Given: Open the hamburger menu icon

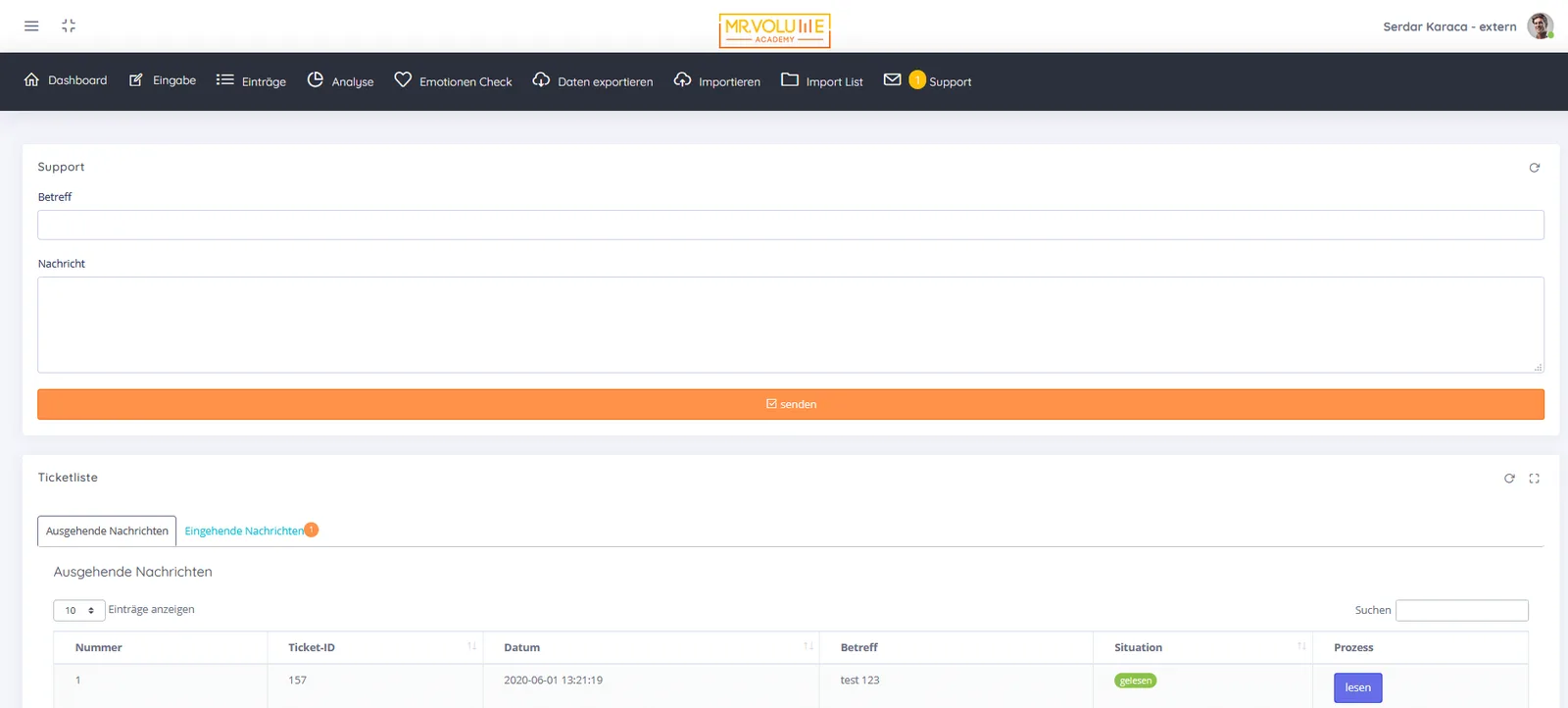Looking at the screenshot, I should pos(31,26).
